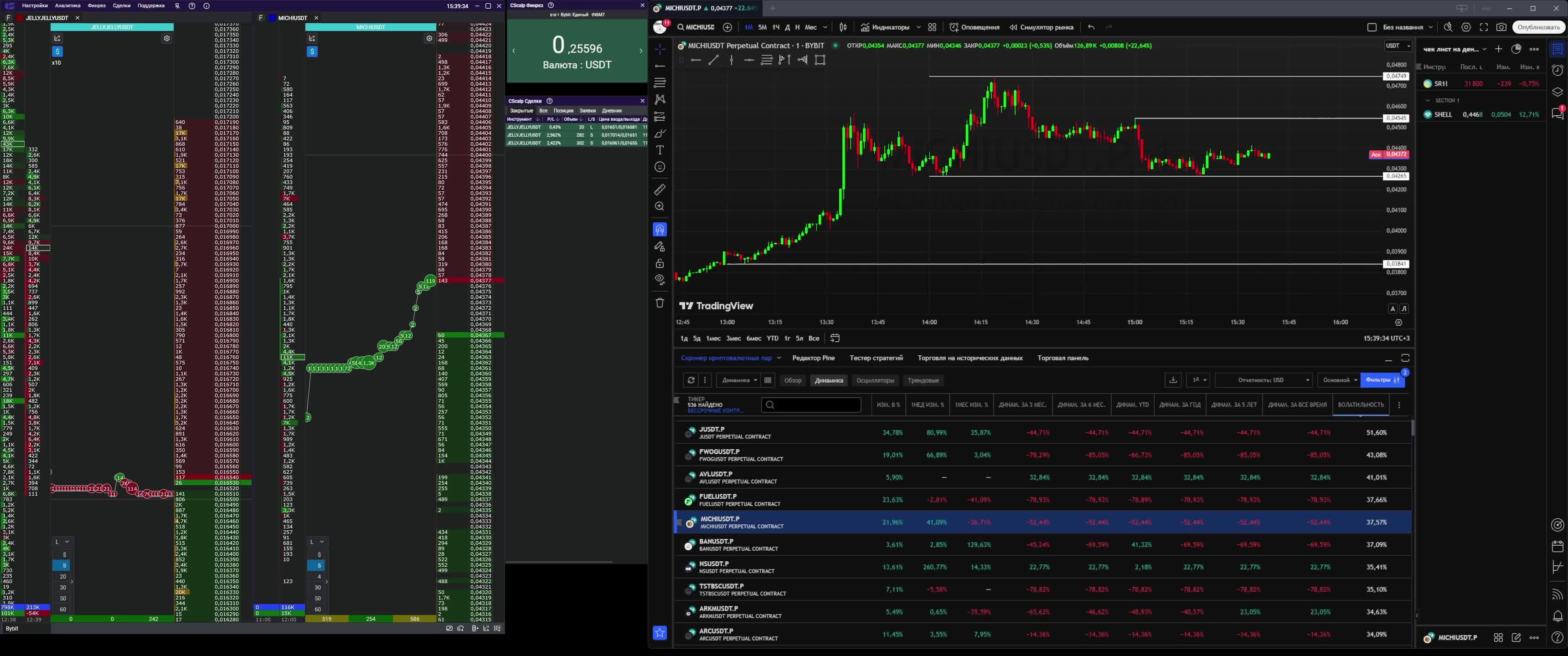Toggle lock all drawings icon
This screenshot has width=1568, height=656.
point(660,263)
